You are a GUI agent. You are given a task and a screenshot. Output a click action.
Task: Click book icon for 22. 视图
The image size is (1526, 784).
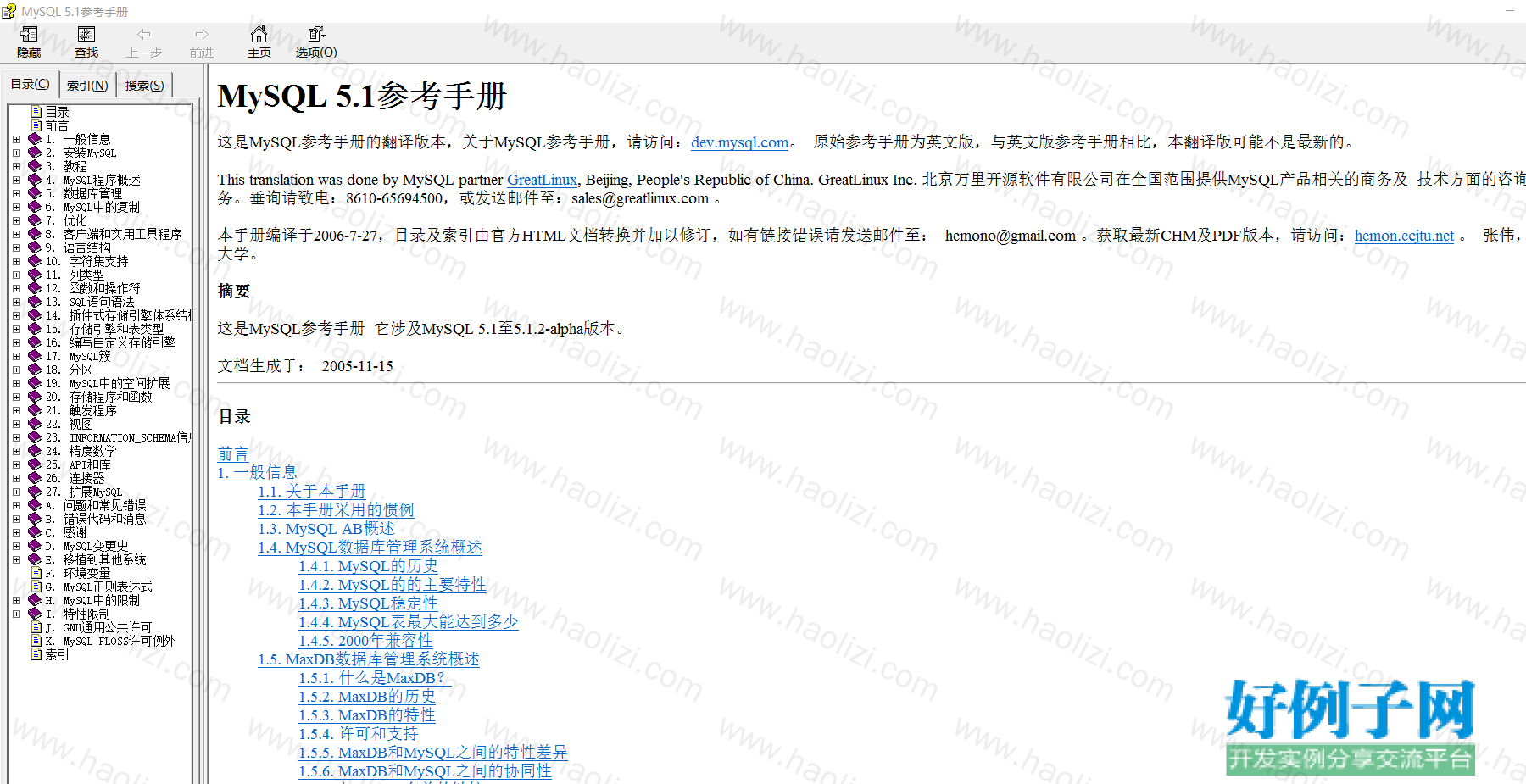pos(35,424)
